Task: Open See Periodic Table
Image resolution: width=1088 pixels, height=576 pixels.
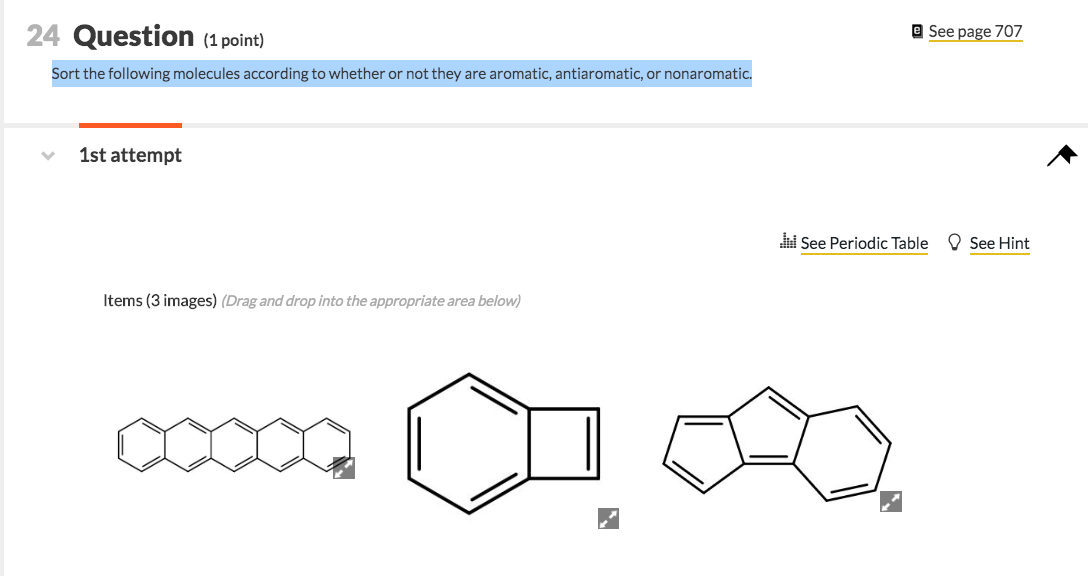Action: (864, 243)
